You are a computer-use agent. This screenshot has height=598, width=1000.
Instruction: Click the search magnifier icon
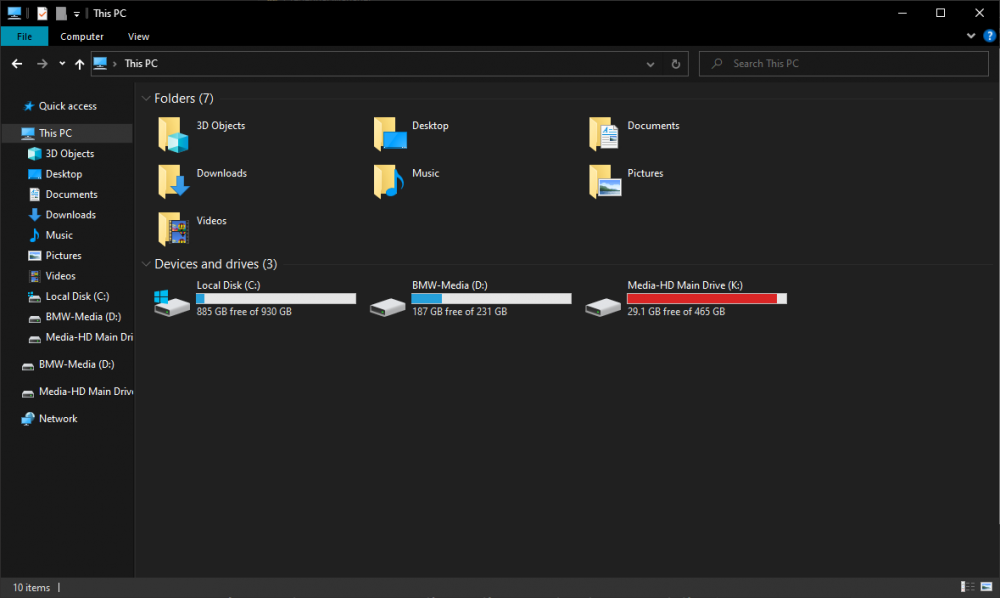click(x=717, y=64)
